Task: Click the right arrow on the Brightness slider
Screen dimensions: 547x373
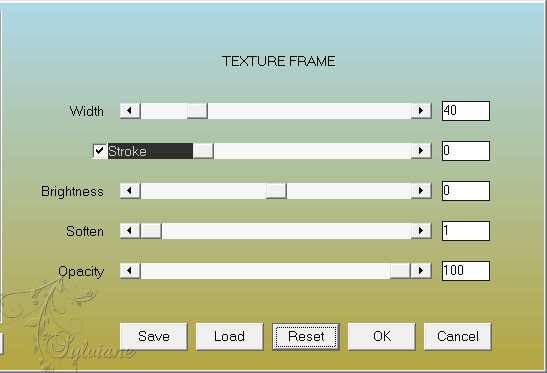Action: (x=421, y=191)
